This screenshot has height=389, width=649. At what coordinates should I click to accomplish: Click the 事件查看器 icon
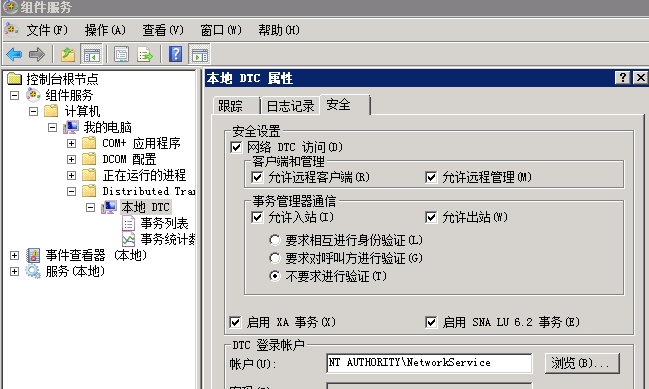(33, 255)
